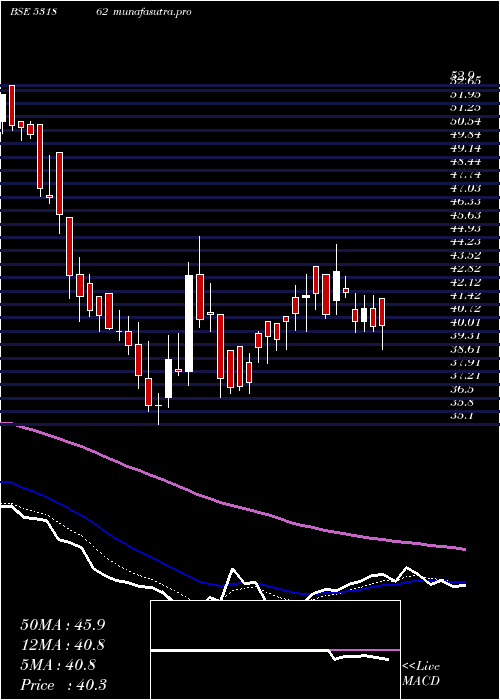This screenshot has width=500, height=700.
Task: Click the "50MA : 45.9" reading
Action: 62,625
